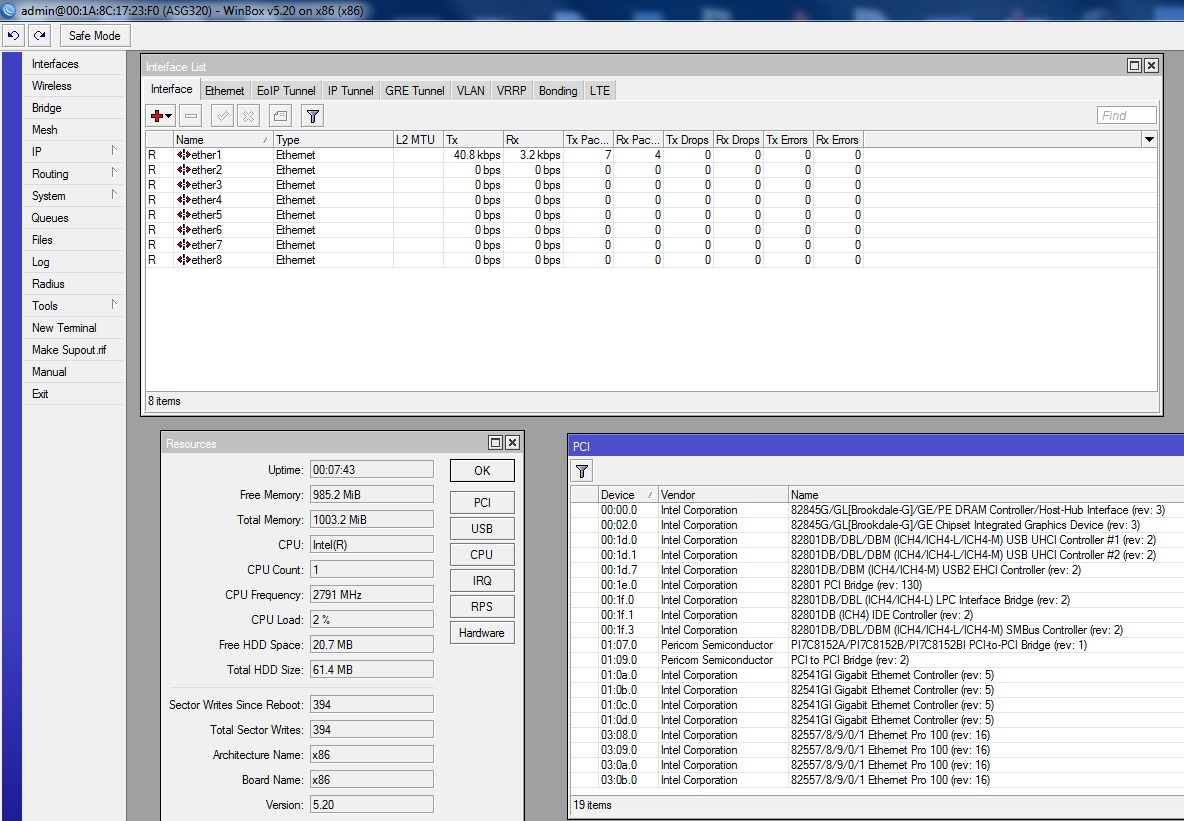Viewport: 1184px width, 821px height.
Task: Open the Wireless menu item
Action: point(52,86)
